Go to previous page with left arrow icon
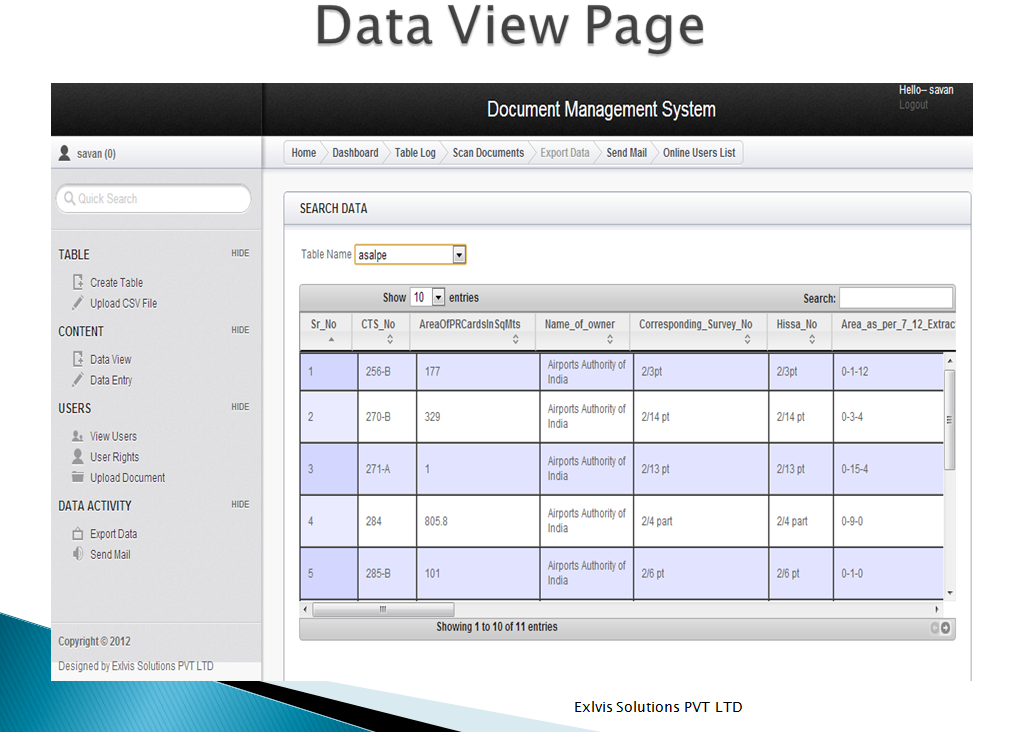This screenshot has width=1024, height=732. (935, 628)
